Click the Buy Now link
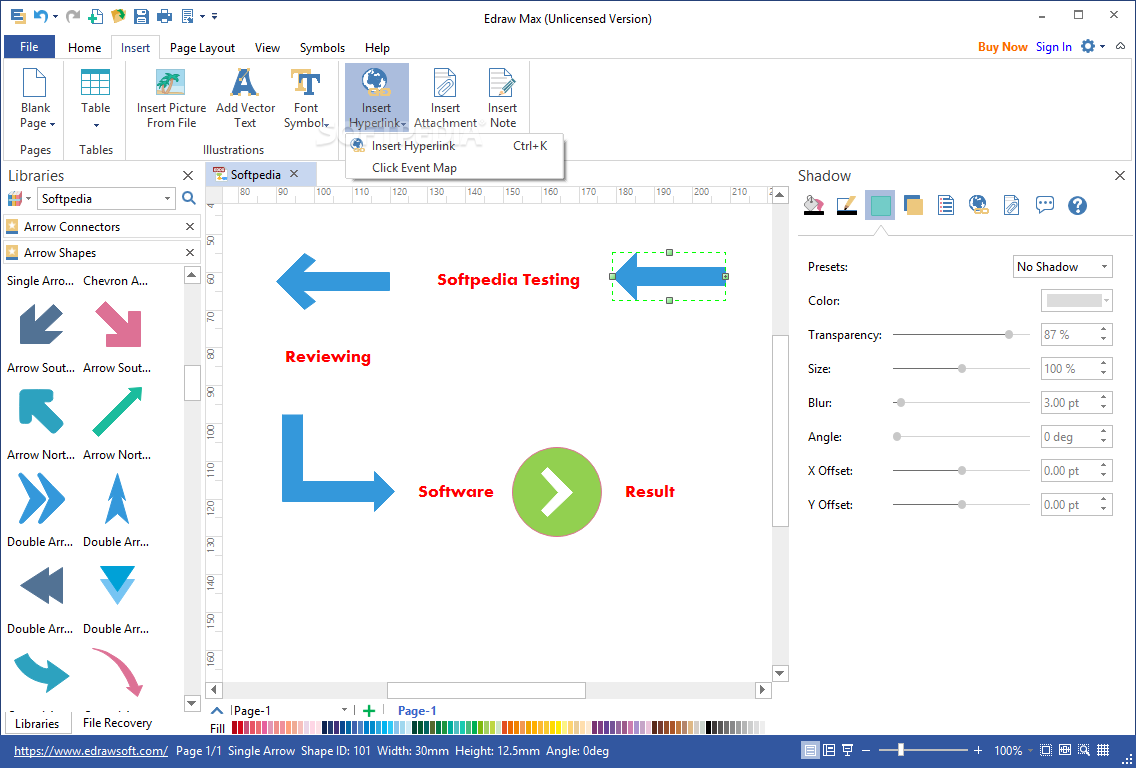This screenshot has height=768, width=1136. 1003,46
